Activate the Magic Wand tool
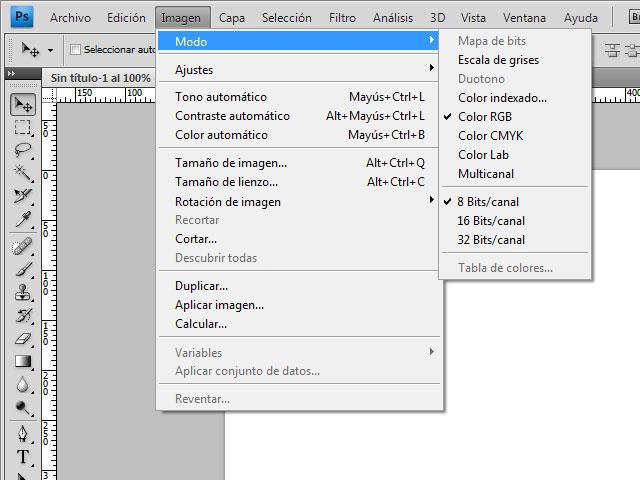The image size is (640, 480). click(x=23, y=173)
